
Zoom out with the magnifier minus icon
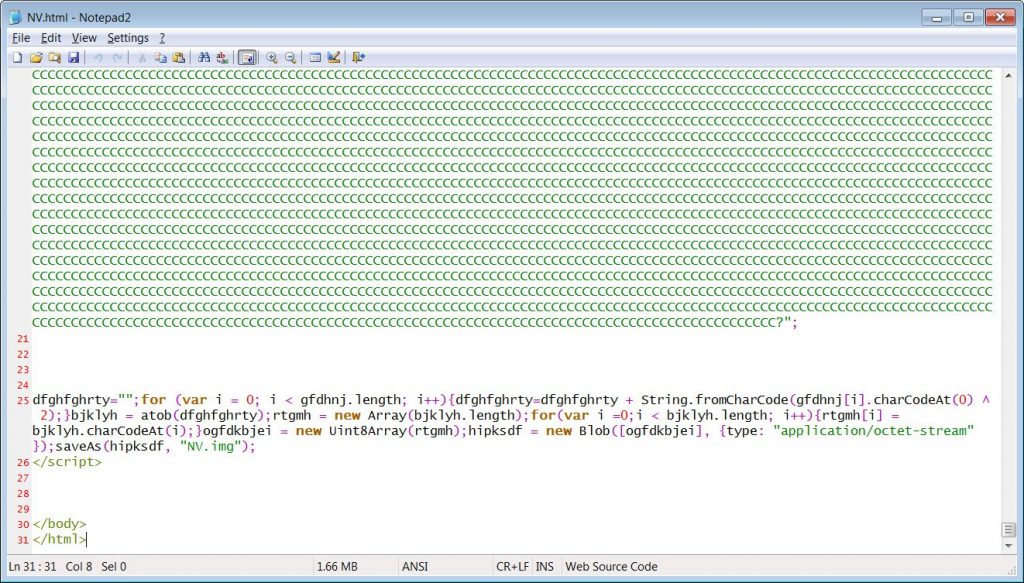pos(291,57)
